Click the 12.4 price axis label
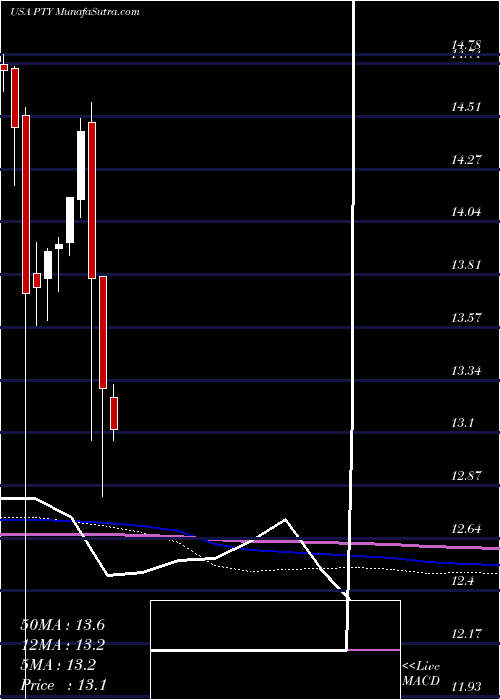The image size is (500, 700). (462, 581)
